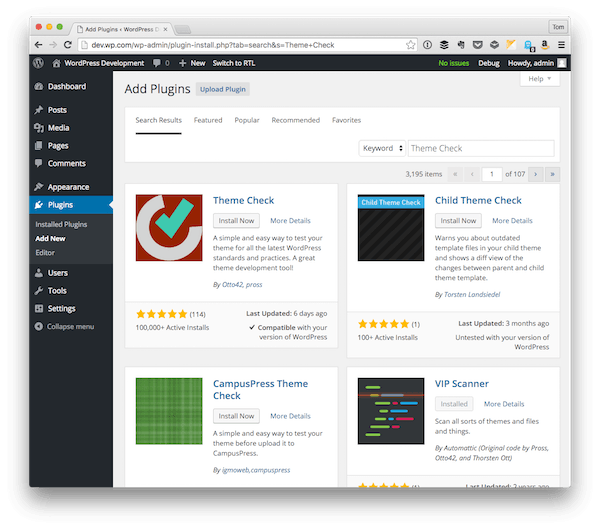Open More Details for Child Theme Check
The height and width of the screenshot is (529, 600).
click(x=512, y=221)
